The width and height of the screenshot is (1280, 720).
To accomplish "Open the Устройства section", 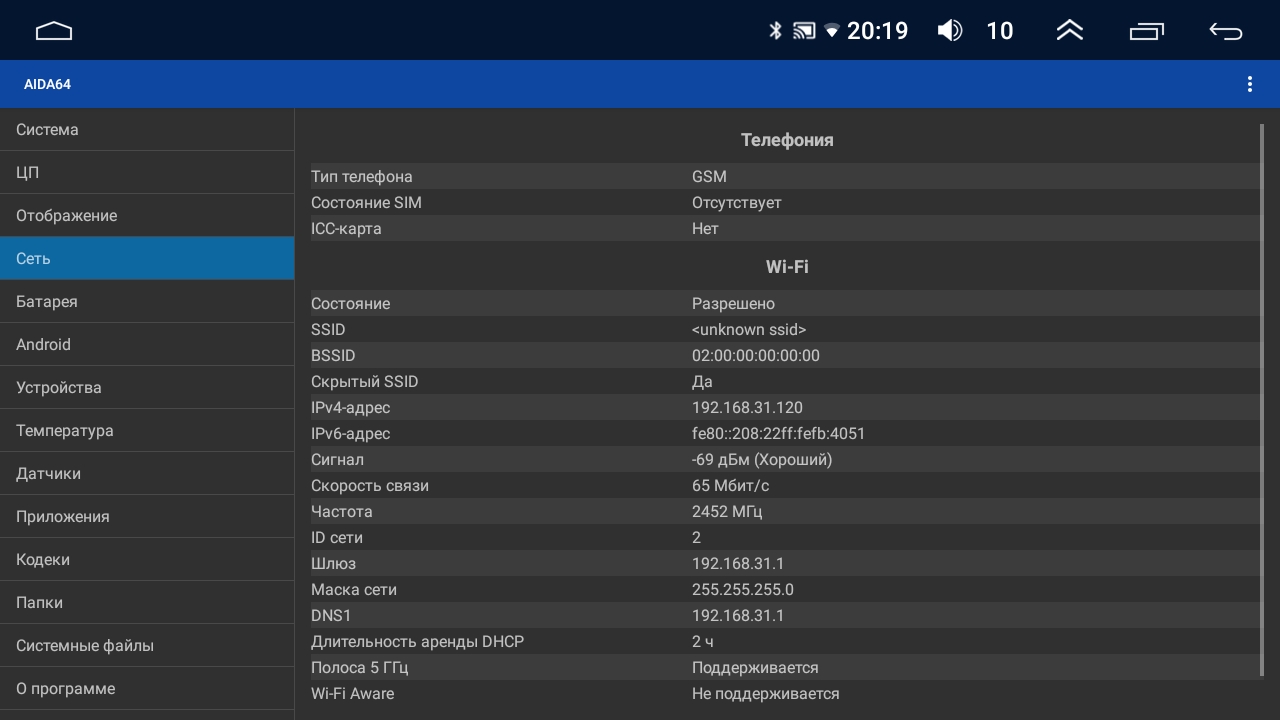I will click(x=147, y=388).
